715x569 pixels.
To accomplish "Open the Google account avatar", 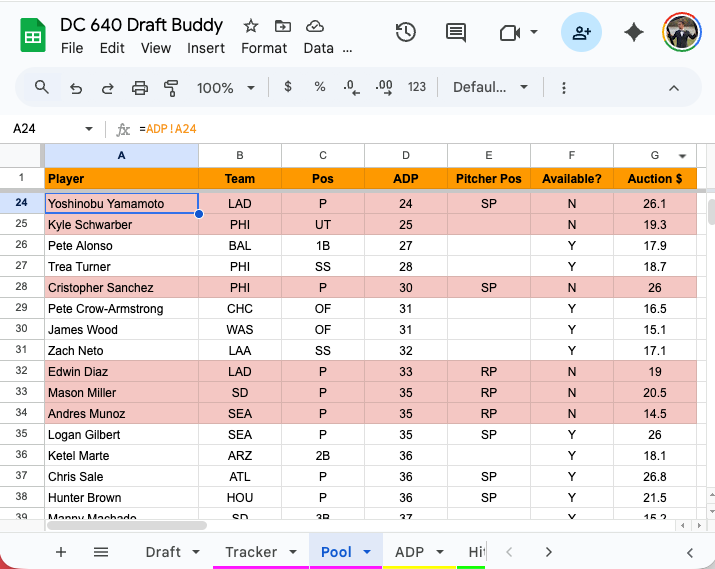I will 682,32.
